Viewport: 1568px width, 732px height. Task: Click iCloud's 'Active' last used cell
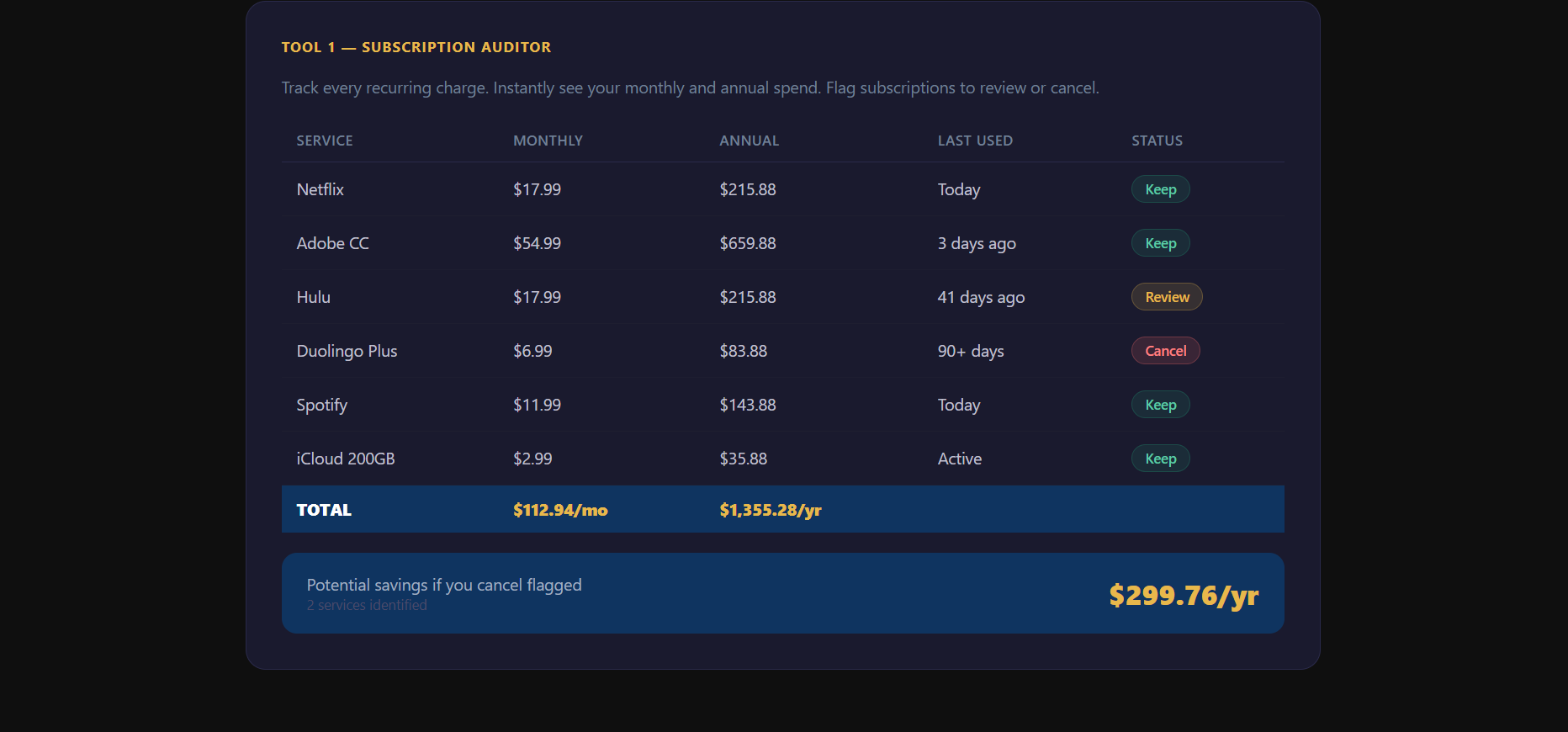pos(960,459)
